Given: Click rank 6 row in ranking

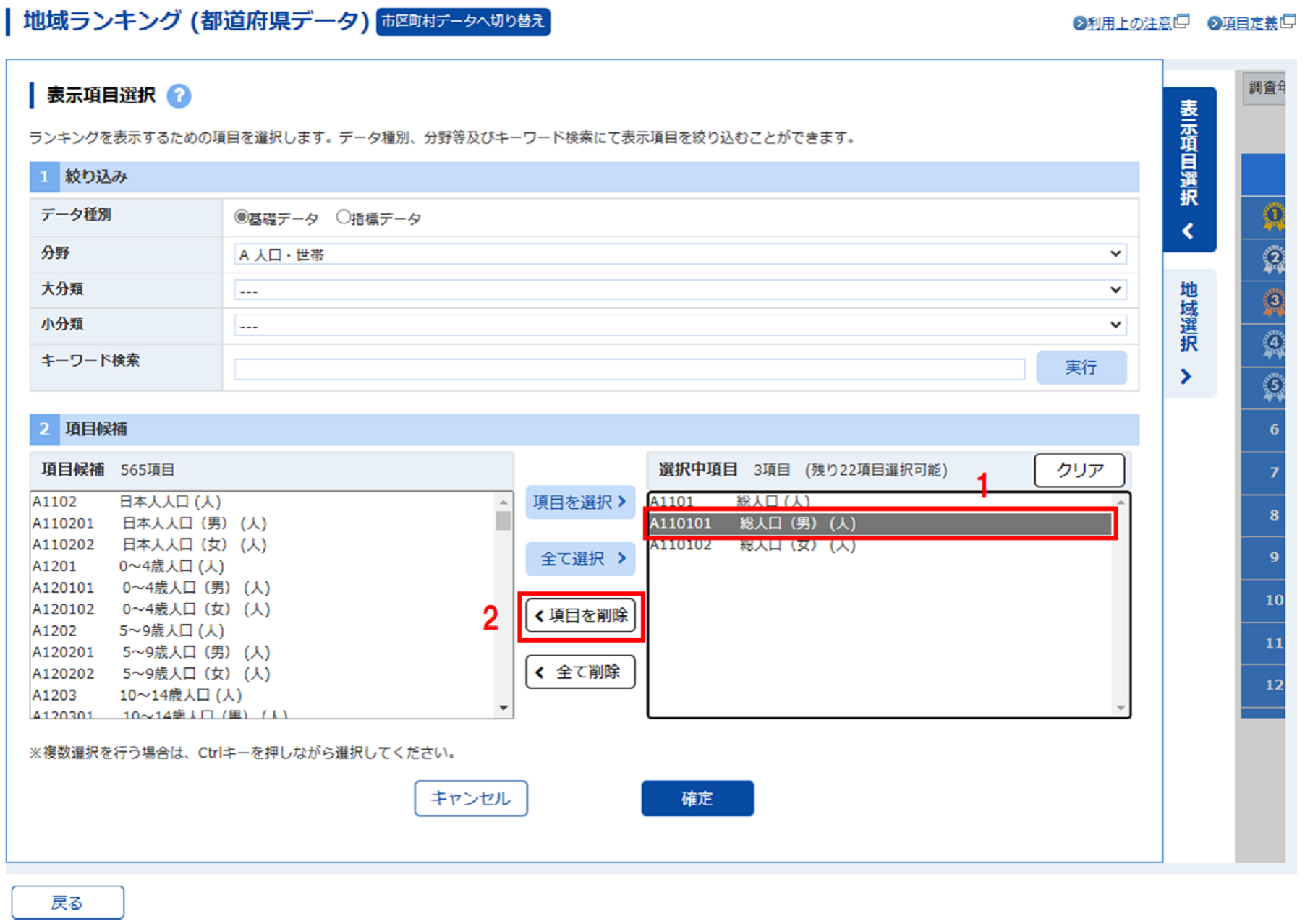Looking at the screenshot, I should [x=1264, y=429].
